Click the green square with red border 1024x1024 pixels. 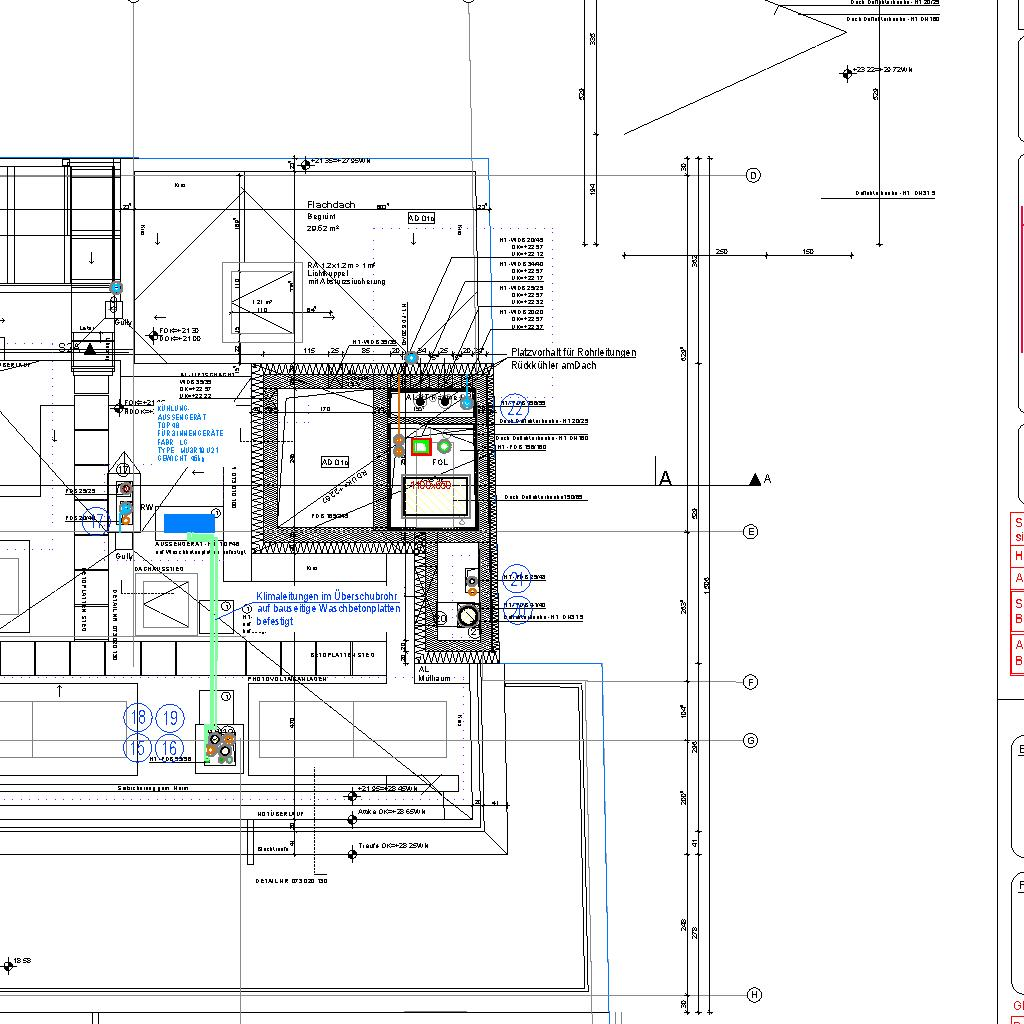click(x=421, y=447)
